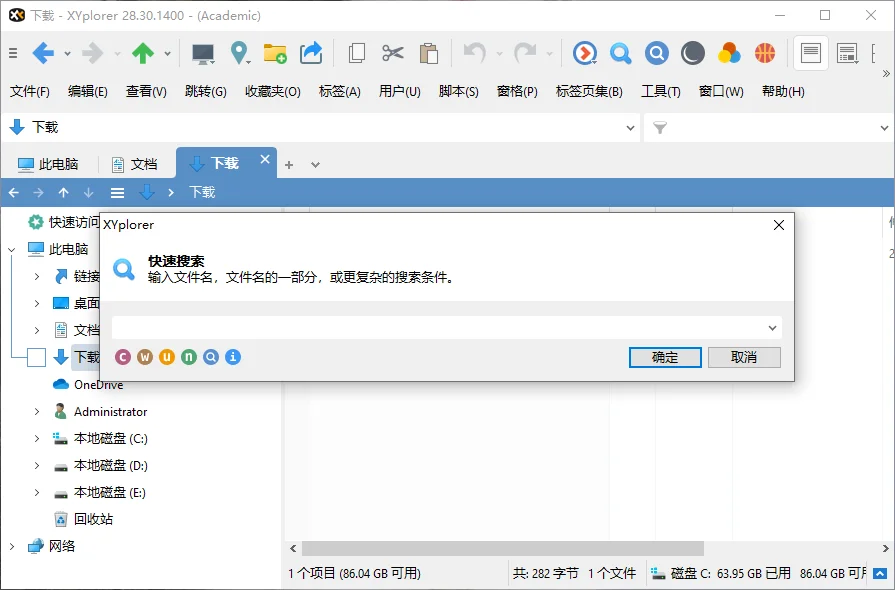895x590 pixels.
Task: Click the live filter funnel icon
Action: point(660,128)
